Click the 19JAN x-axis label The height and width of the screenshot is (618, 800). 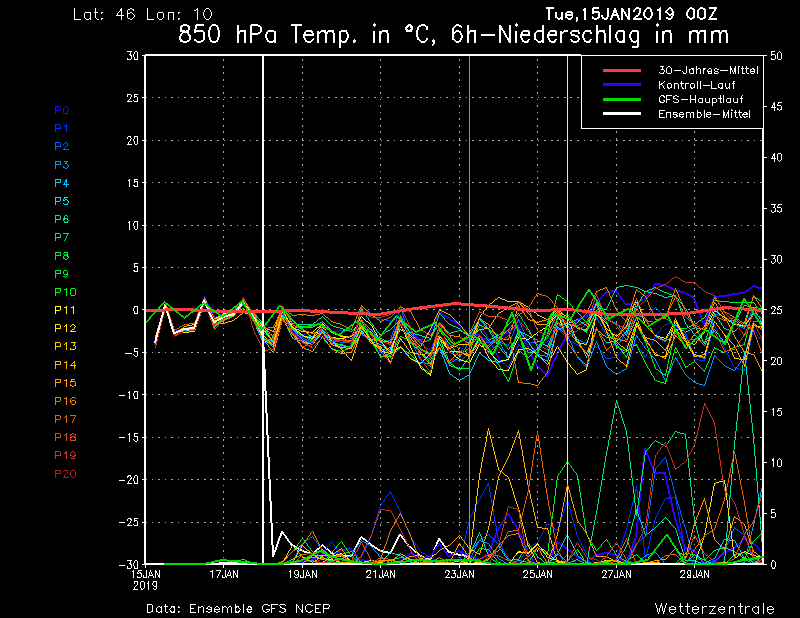(x=303, y=575)
